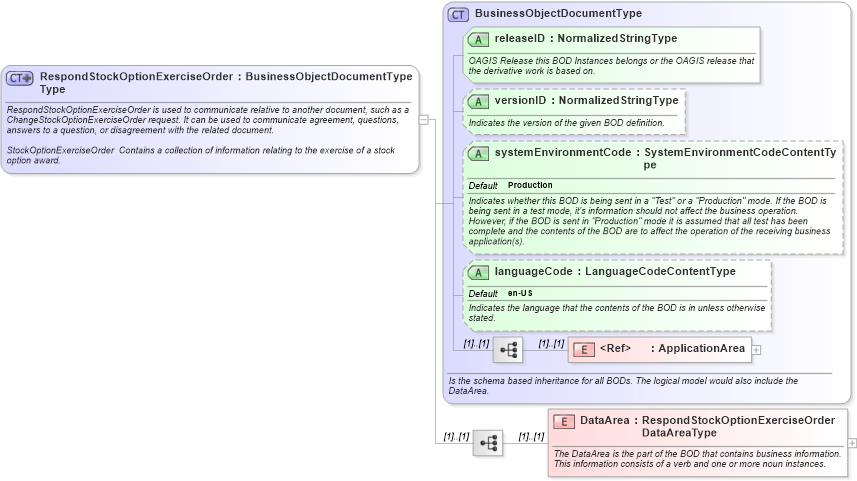This screenshot has height=481, width=857.
Task: Select systemEnvironmentCode attribute label
Action: click(x=665, y=159)
